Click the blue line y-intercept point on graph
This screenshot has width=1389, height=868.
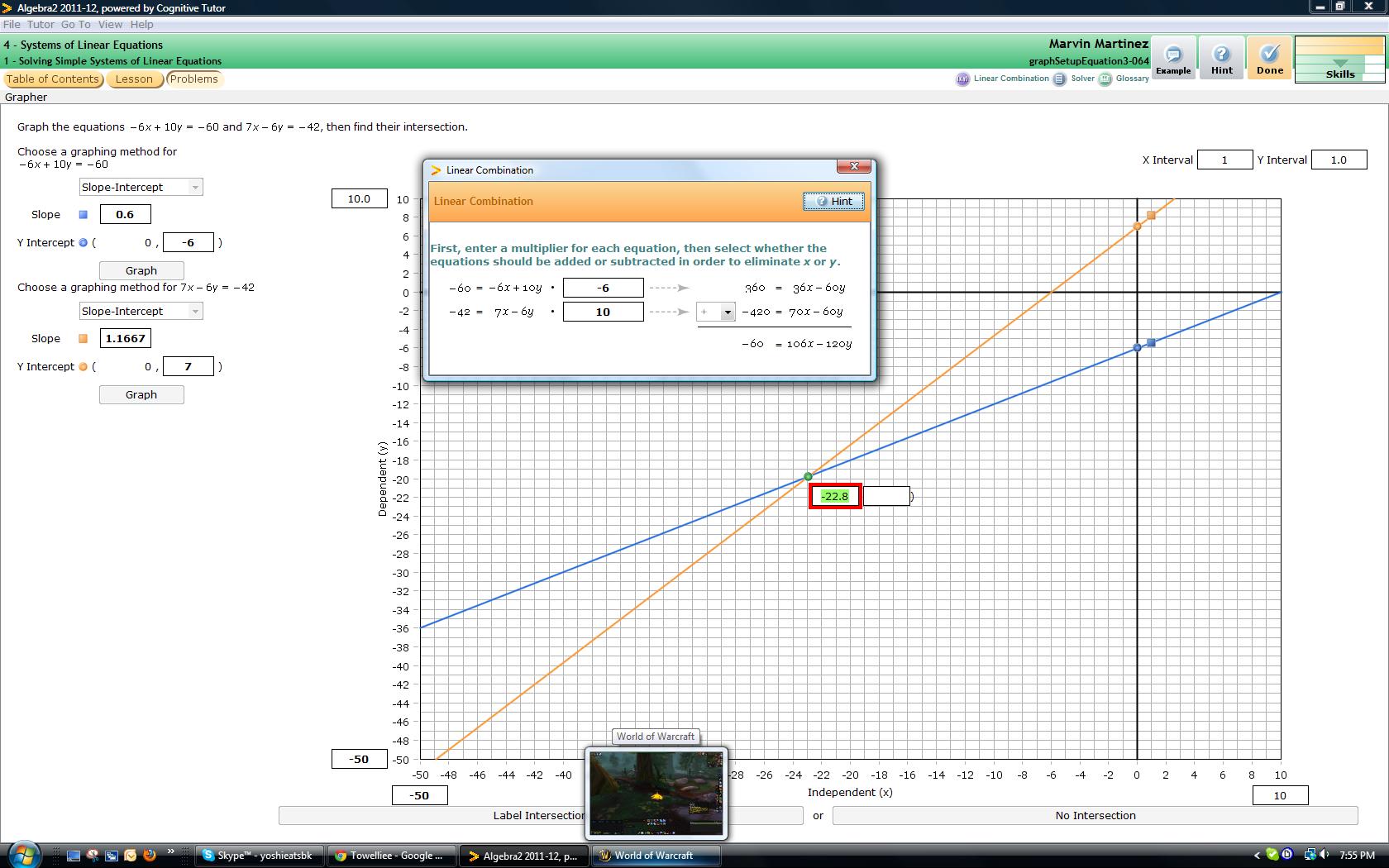1137,347
